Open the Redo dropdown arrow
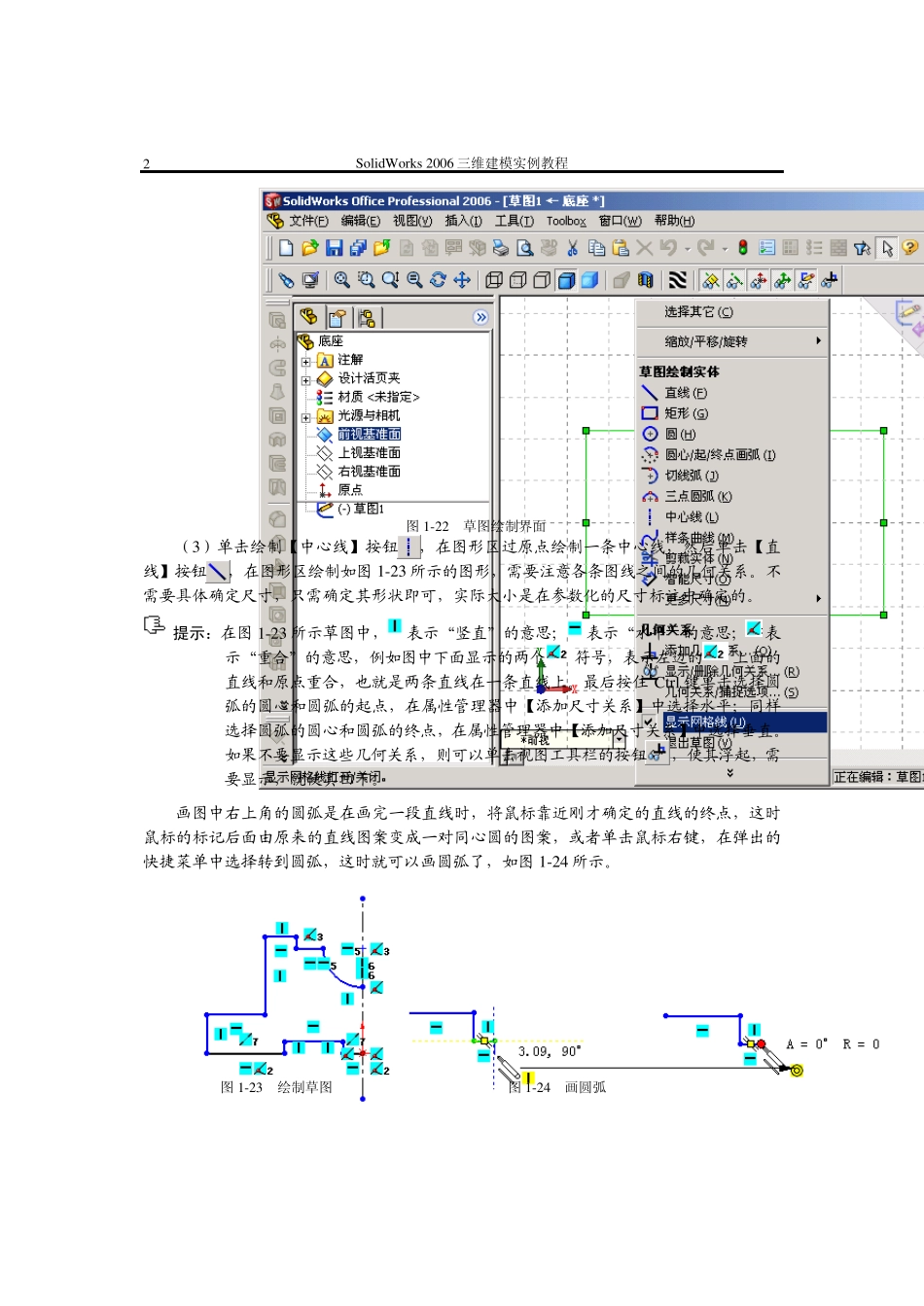 tap(725, 248)
